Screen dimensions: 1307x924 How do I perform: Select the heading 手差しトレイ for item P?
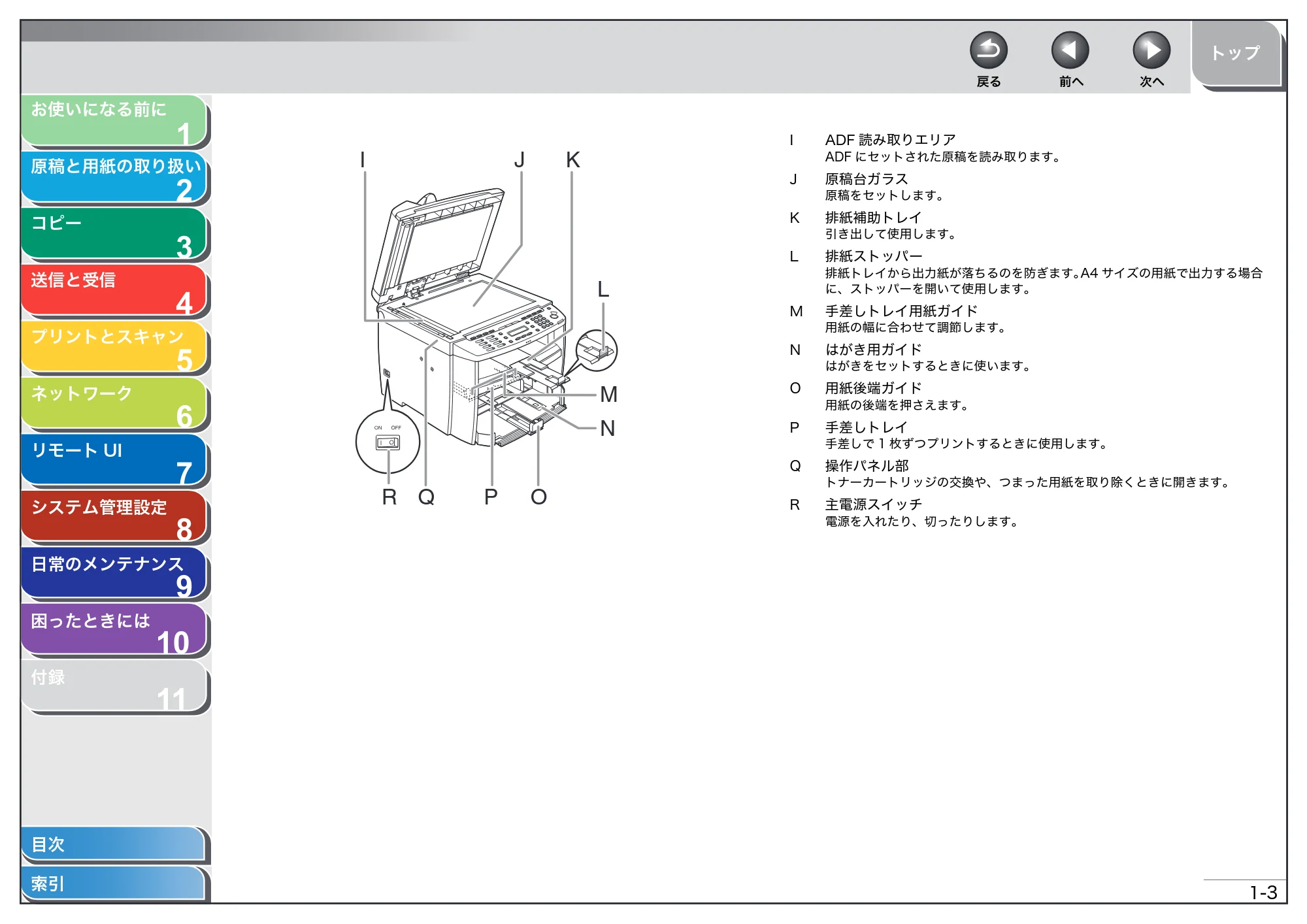pyautogui.click(x=867, y=427)
